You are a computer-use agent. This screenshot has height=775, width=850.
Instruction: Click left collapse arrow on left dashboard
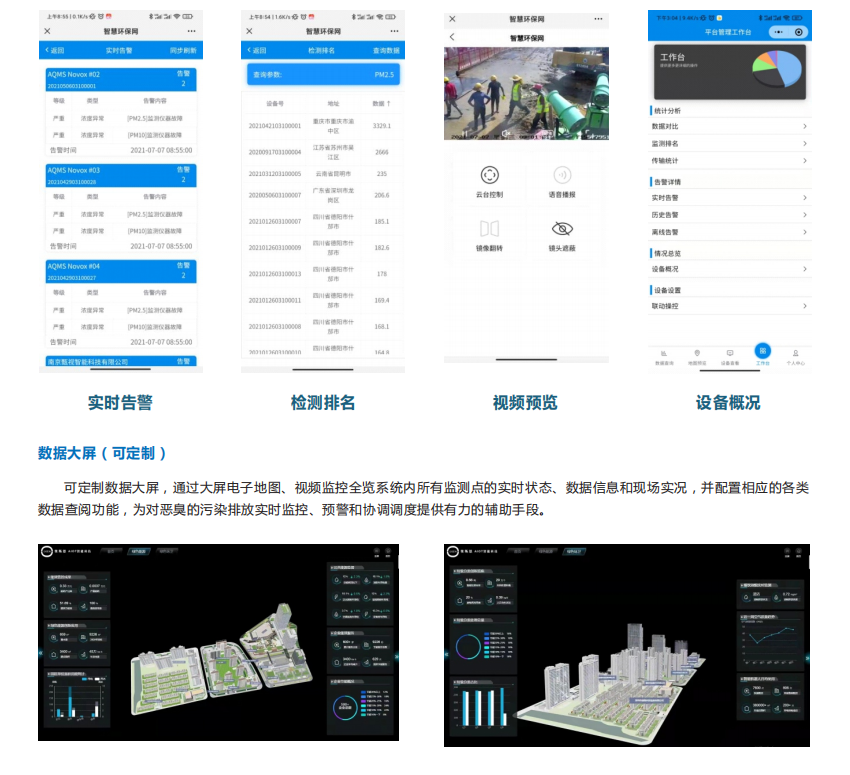[41, 653]
